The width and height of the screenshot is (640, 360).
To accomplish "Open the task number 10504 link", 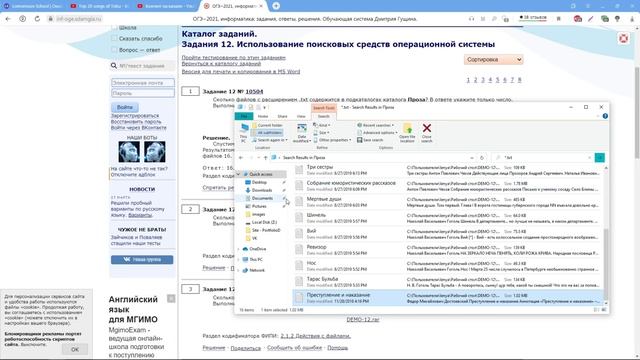I will (254, 91).
